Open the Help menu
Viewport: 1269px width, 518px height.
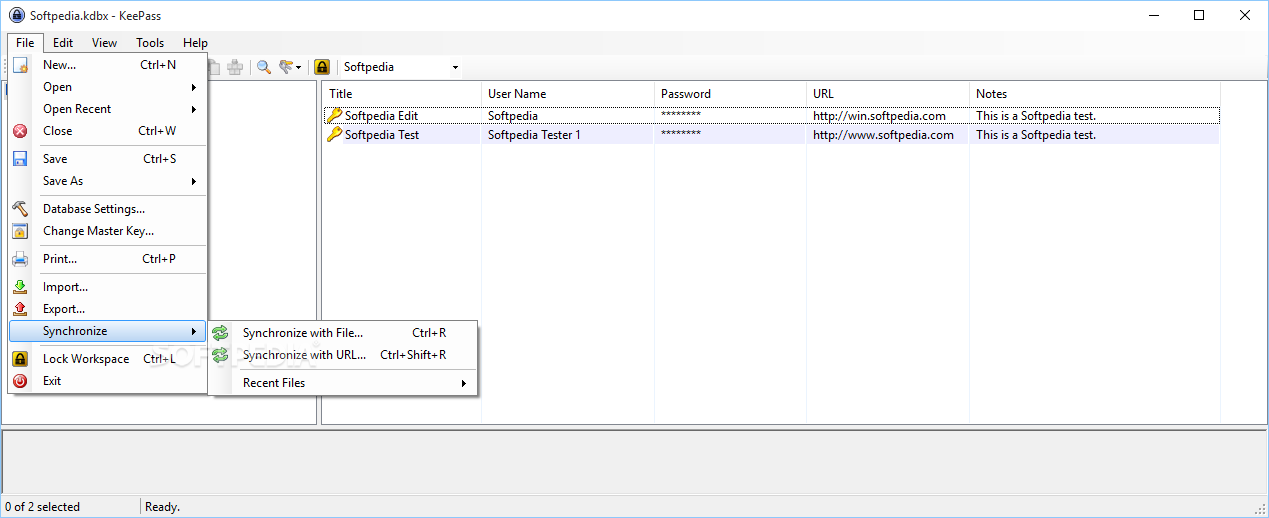[x=195, y=43]
